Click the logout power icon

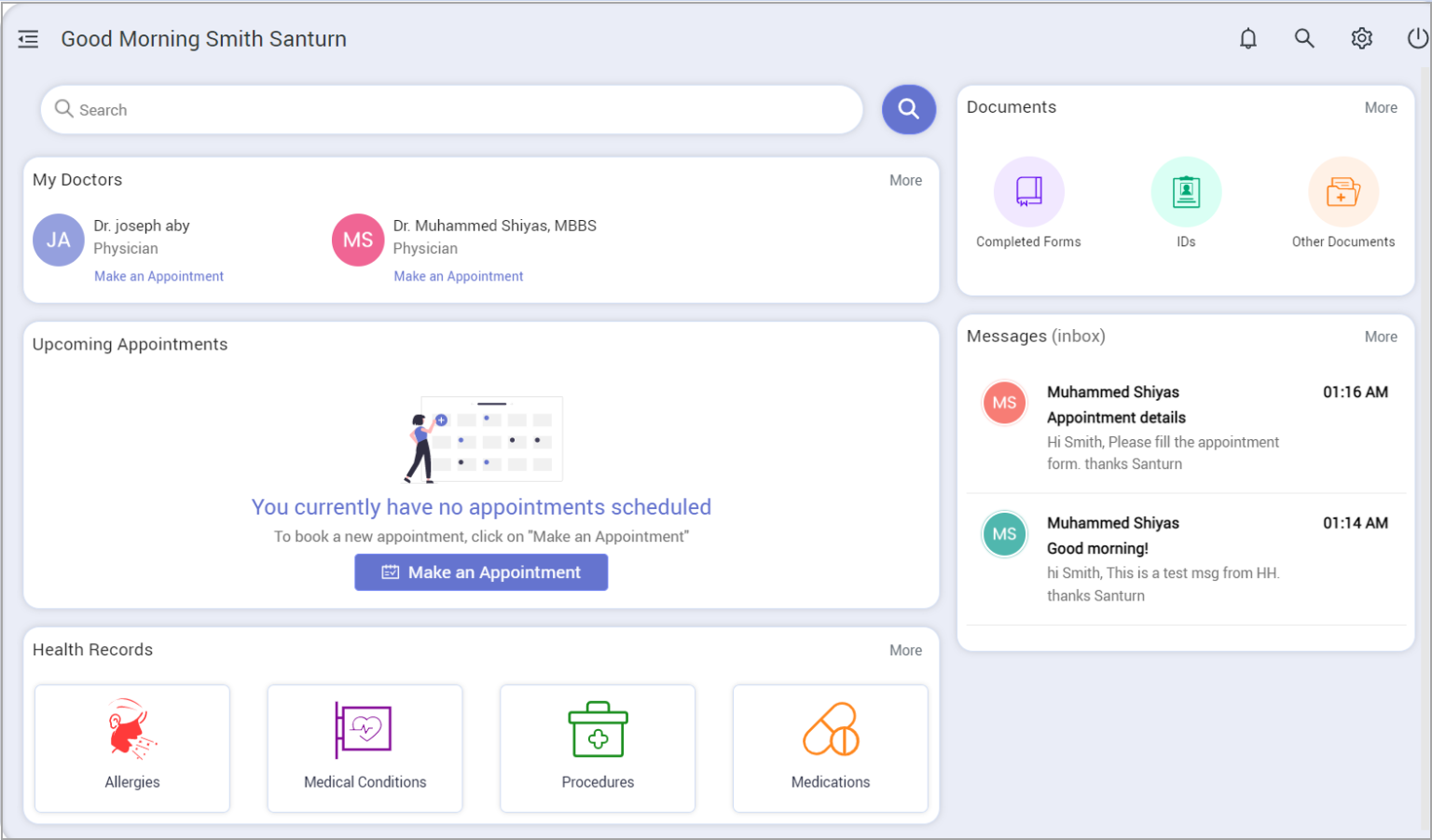click(x=1417, y=38)
